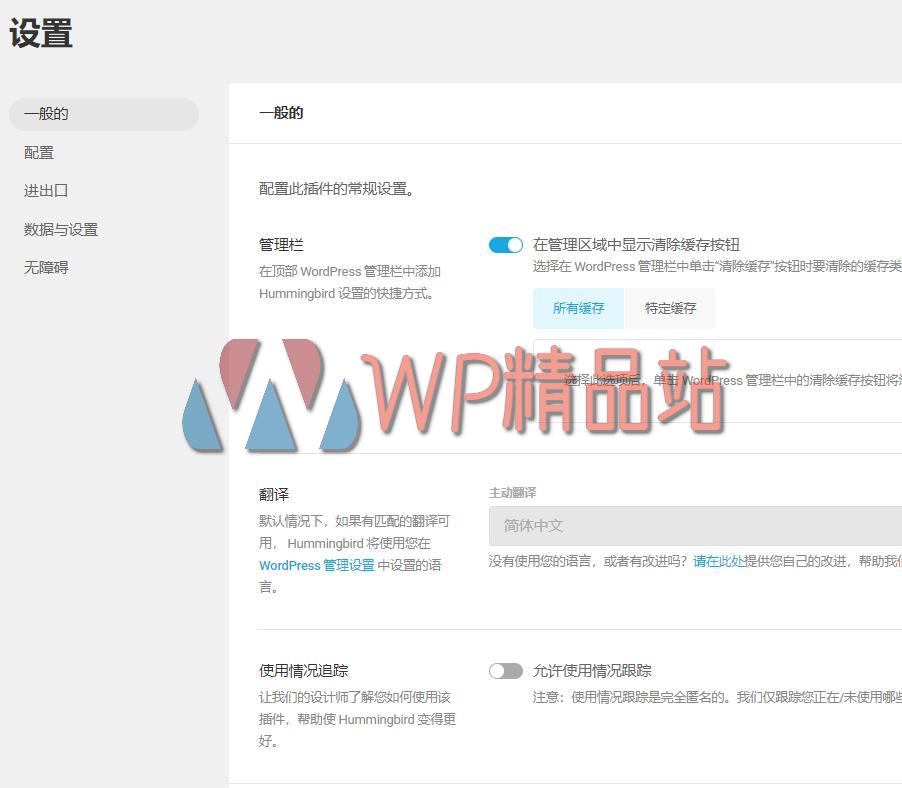The height and width of the screenshot is (788, 902).
Task: Switch to the 特定缓存 tab
Action: coord(669,308)
